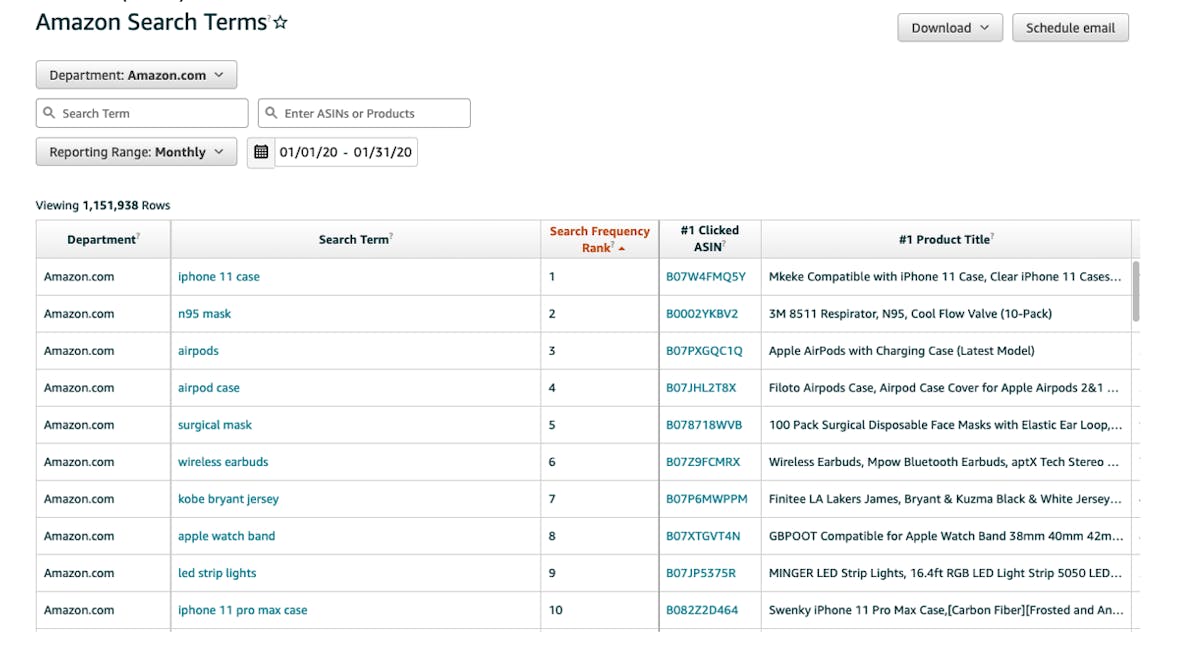This screenshot has width=1200, height=661.
Task: Open ASIN link B07XTGVT4N
Action: [x=703, y=536]
